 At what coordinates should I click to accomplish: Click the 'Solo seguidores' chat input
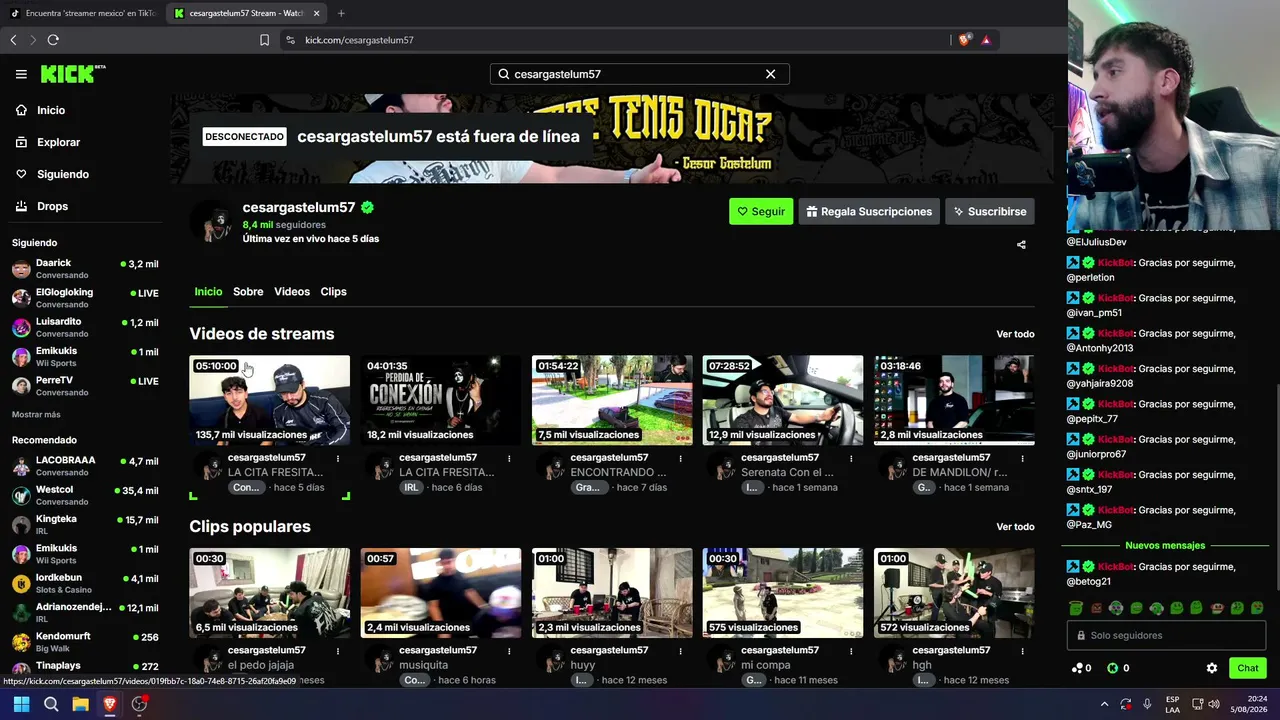(1166, 635)
